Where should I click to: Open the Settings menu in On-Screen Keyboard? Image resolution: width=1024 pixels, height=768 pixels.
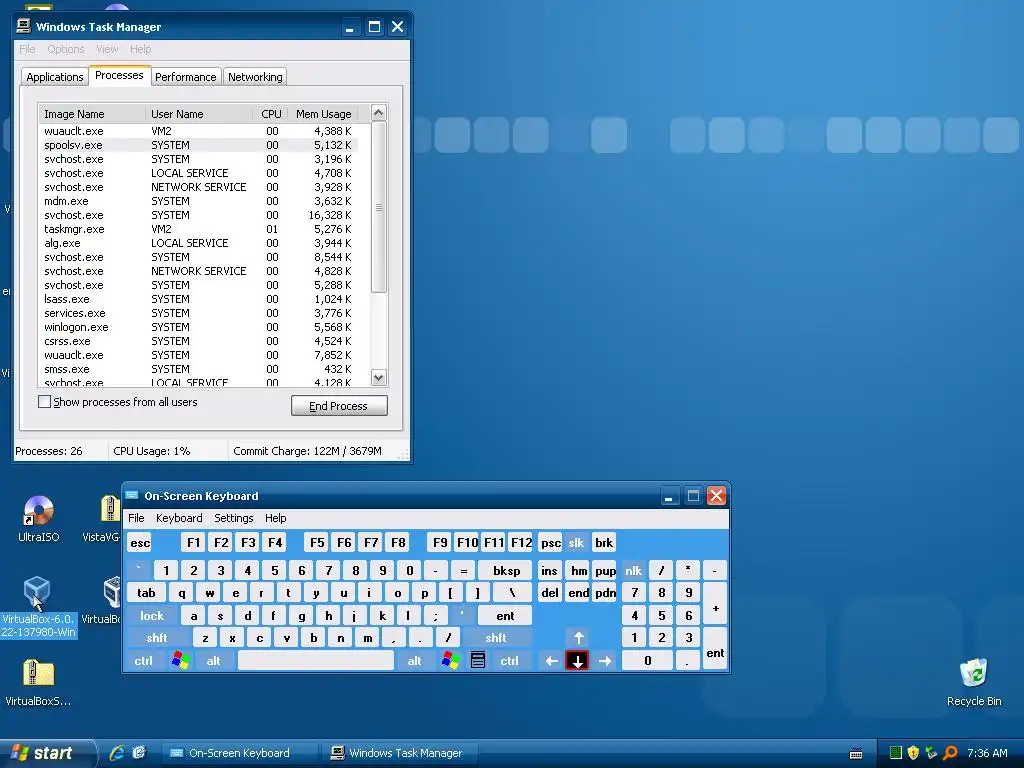click(x=234, y=518)
